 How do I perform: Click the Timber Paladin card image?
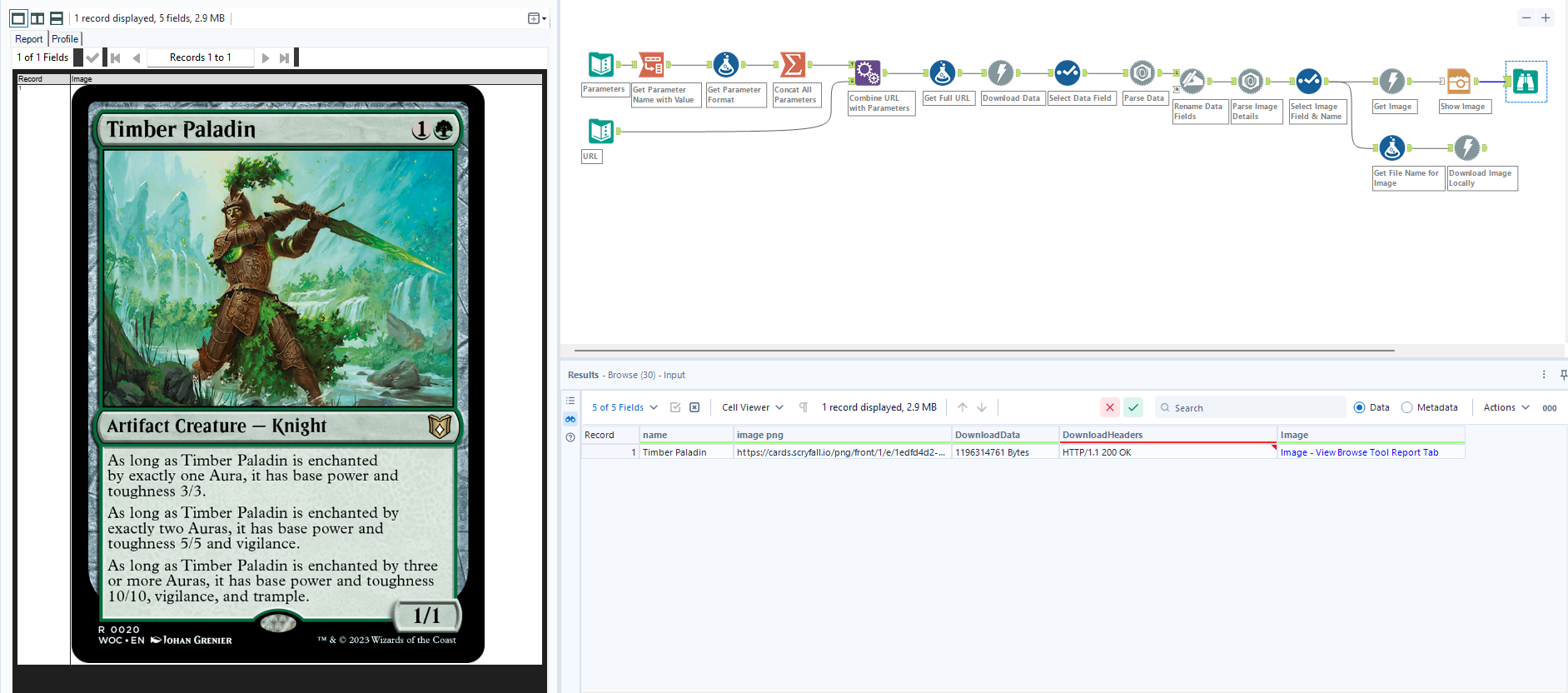pyautogui.click(x=278, y=374)
